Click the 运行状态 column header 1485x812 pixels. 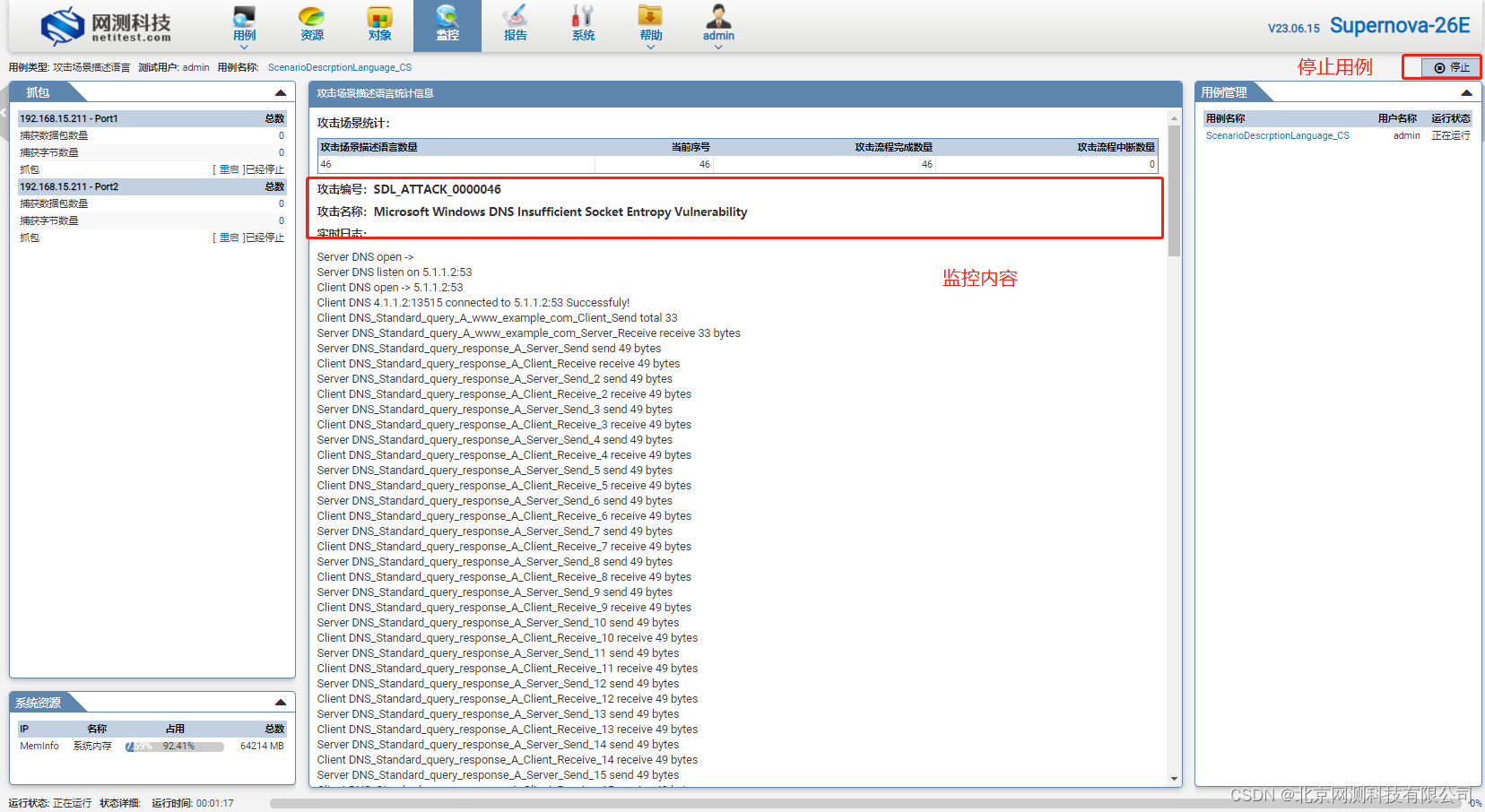coord(1451,118)
